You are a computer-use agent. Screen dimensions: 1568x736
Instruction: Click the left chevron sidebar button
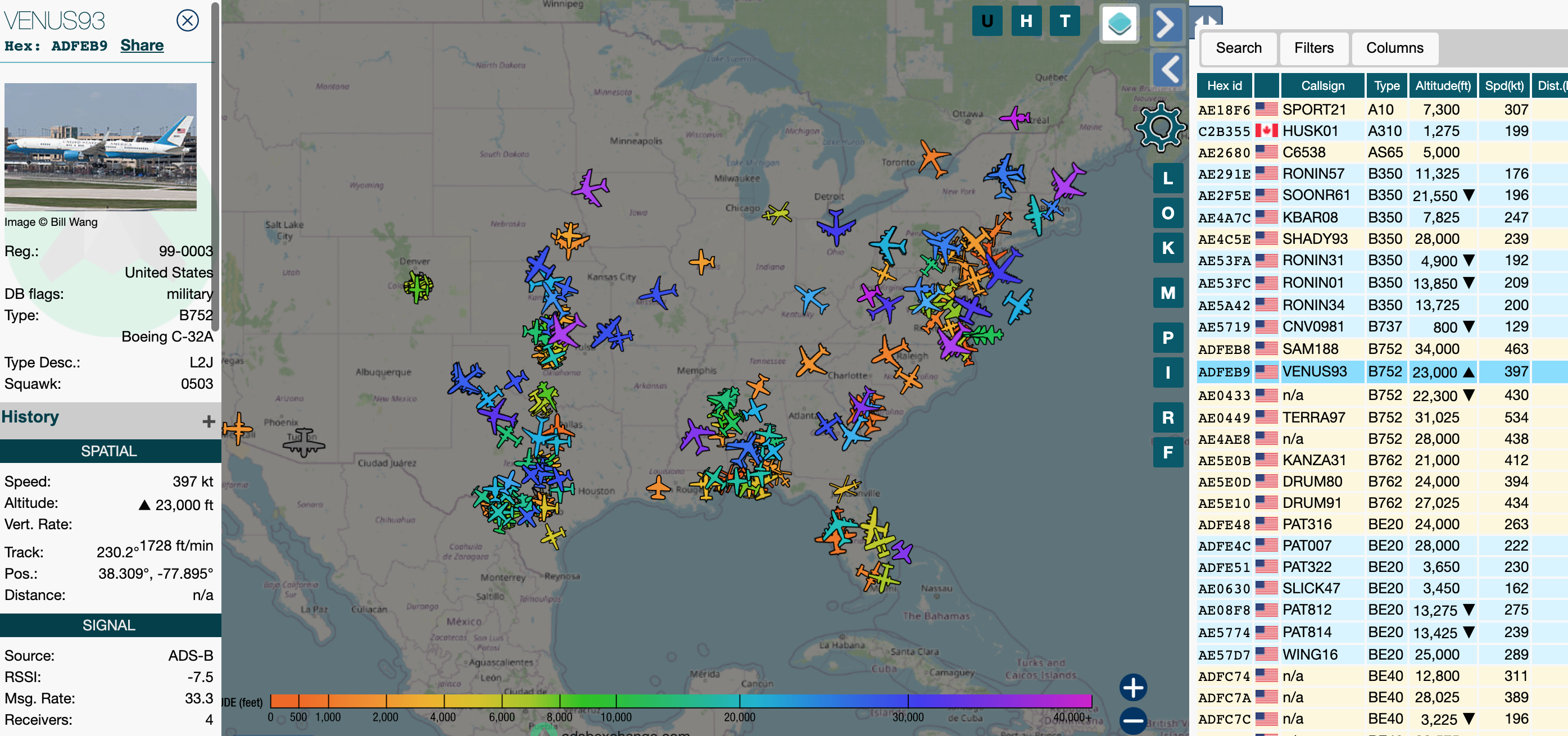[1168, 69]
